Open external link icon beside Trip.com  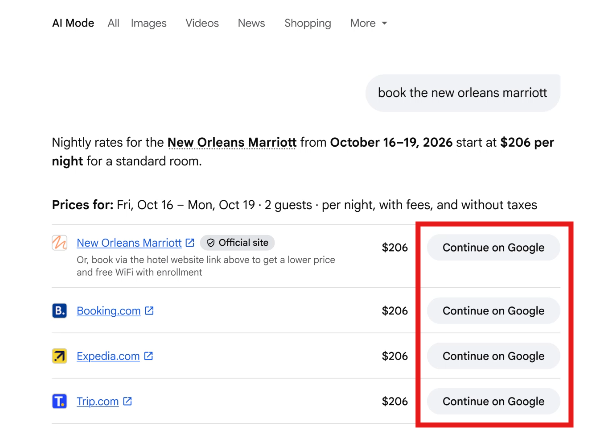click(127, 401)
